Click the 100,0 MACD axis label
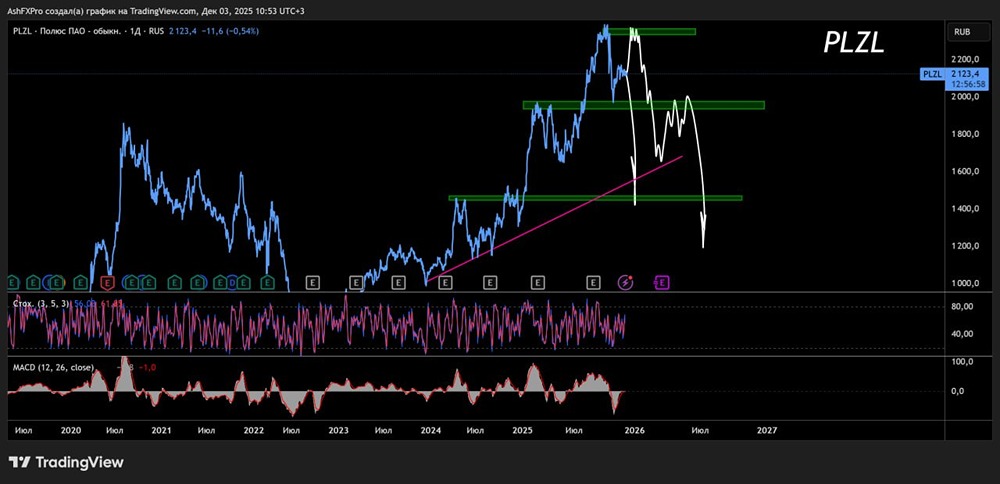 point(961,362)
